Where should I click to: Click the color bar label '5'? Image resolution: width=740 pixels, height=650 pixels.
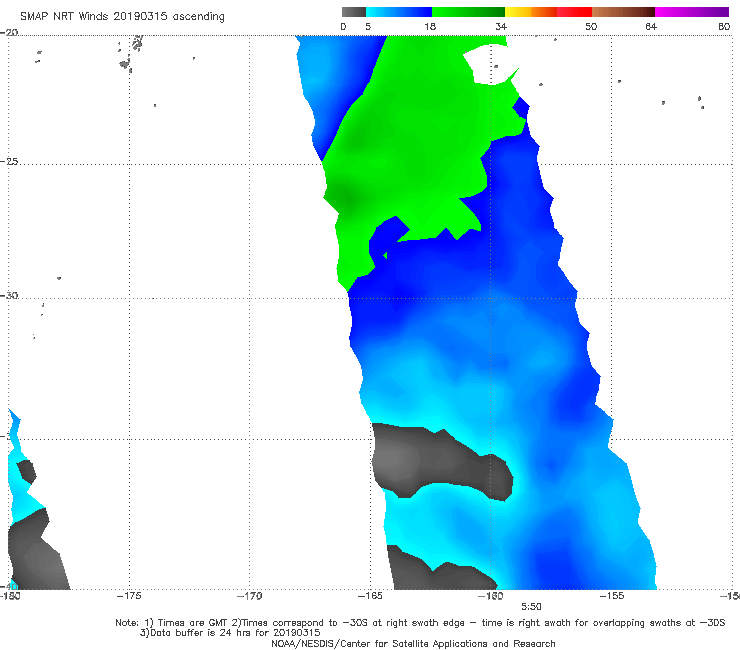368,26
